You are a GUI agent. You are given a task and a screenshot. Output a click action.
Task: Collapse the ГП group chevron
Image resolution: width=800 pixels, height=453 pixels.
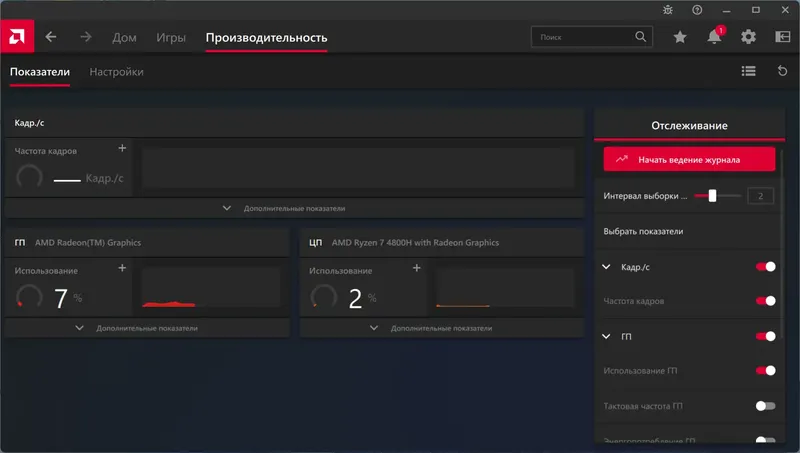(606, 336)
